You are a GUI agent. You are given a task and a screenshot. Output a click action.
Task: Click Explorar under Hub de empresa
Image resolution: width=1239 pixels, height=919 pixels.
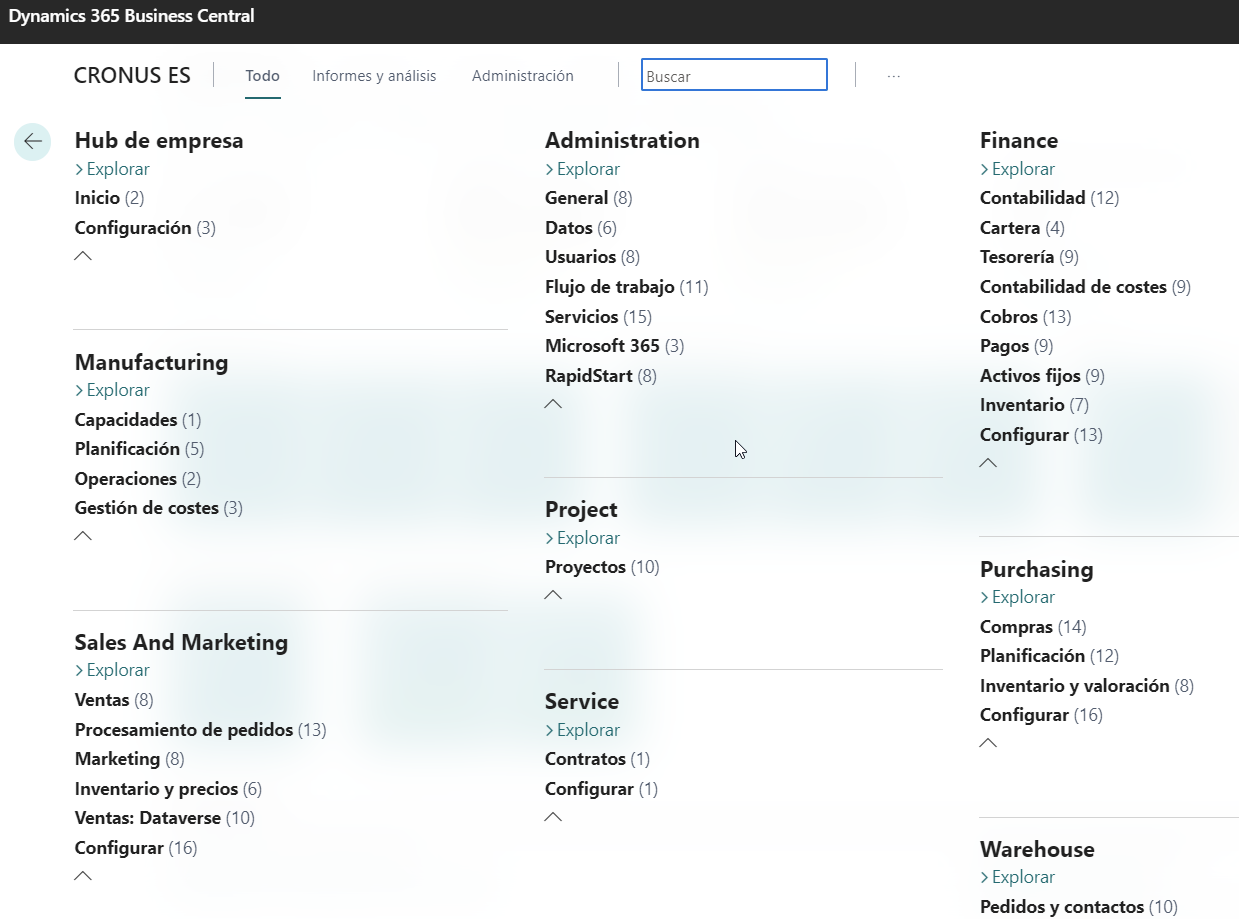112,169
